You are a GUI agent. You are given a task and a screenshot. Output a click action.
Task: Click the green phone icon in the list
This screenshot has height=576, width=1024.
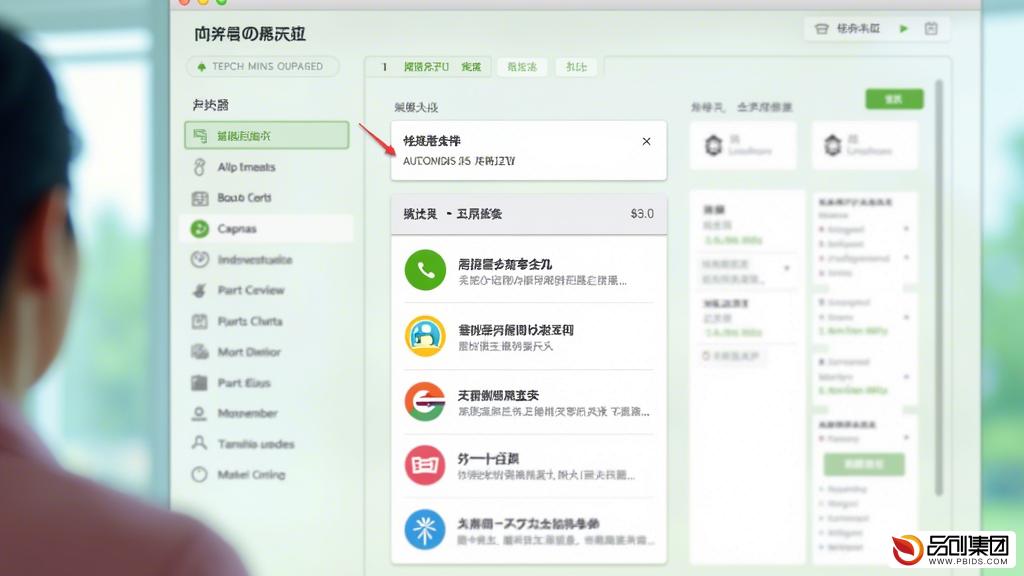point(425,270)
